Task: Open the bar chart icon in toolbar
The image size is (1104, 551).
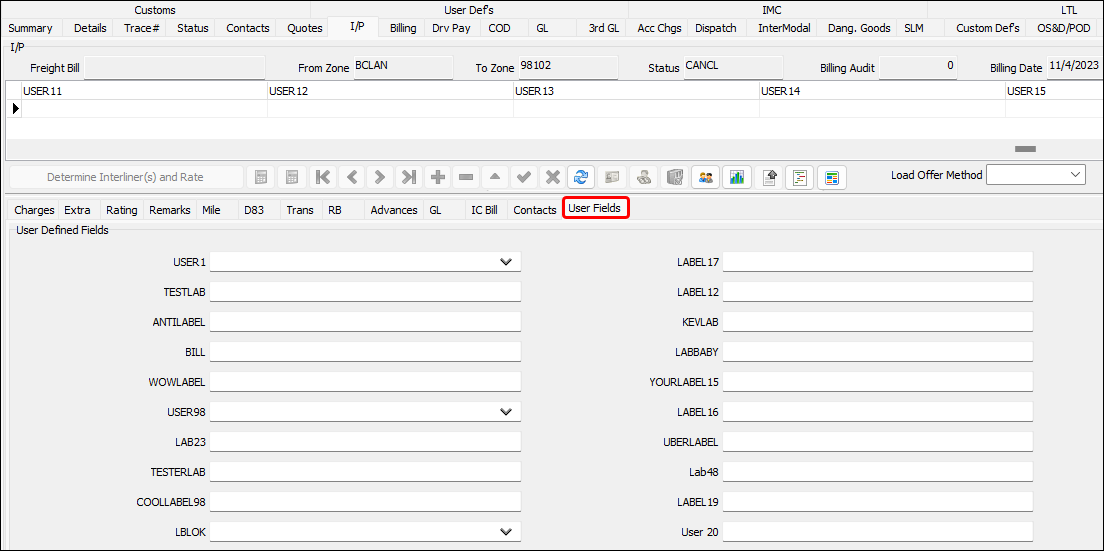Action: pos(737,177)
